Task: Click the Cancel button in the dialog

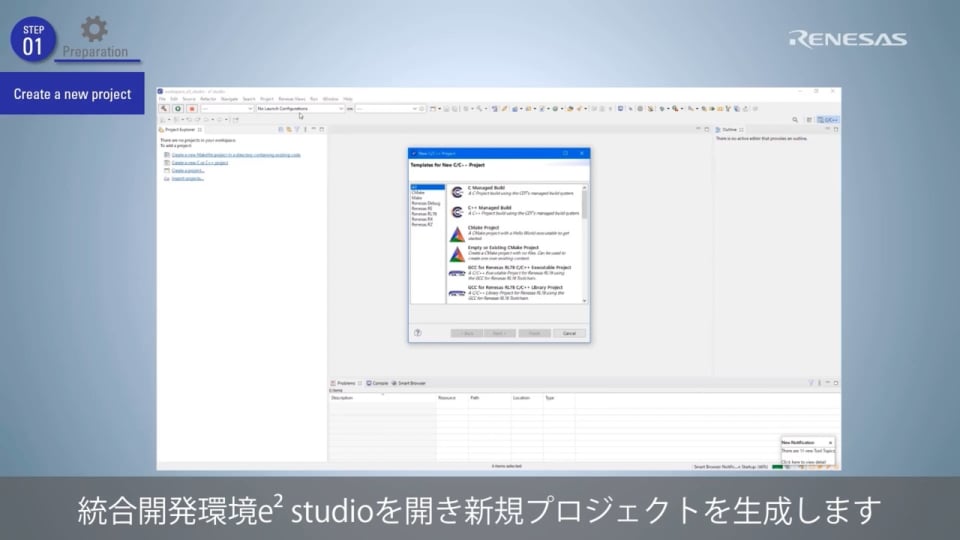Action: (568, 333)
